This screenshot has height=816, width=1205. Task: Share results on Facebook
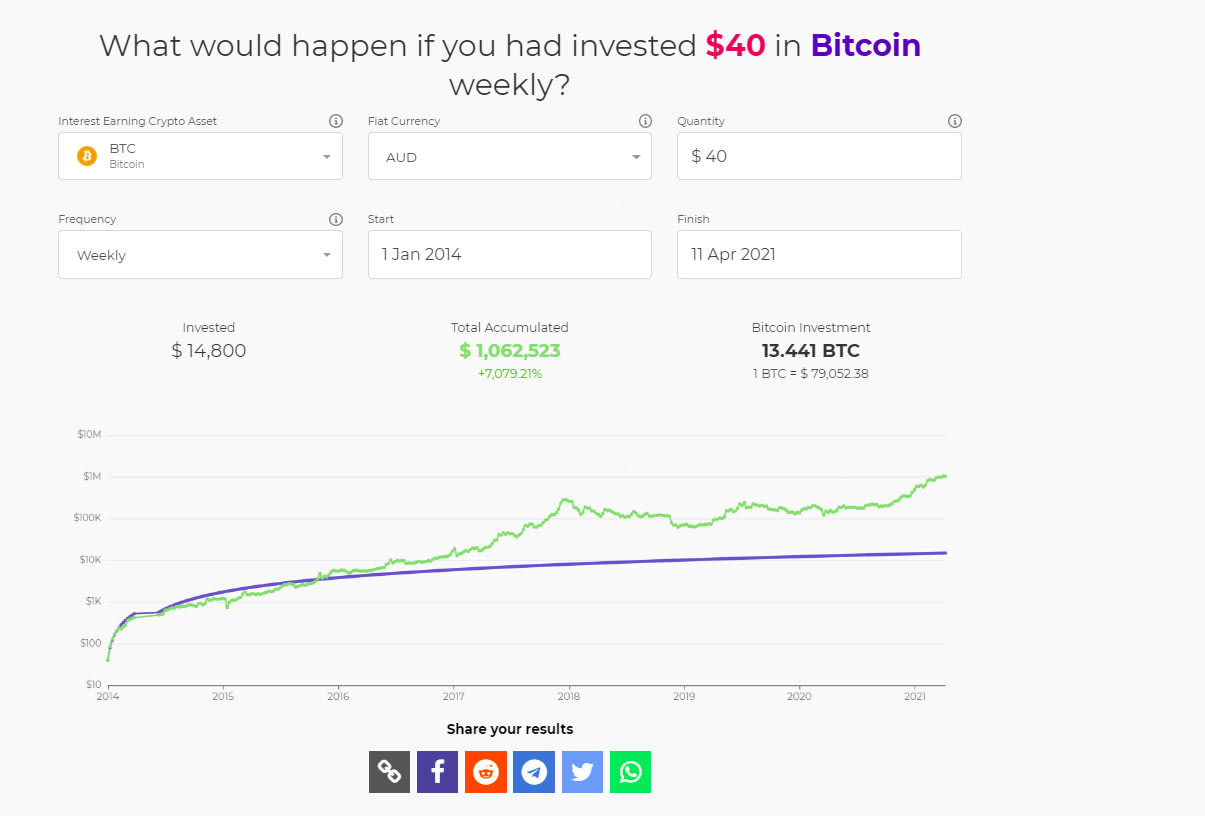[437, 772]
